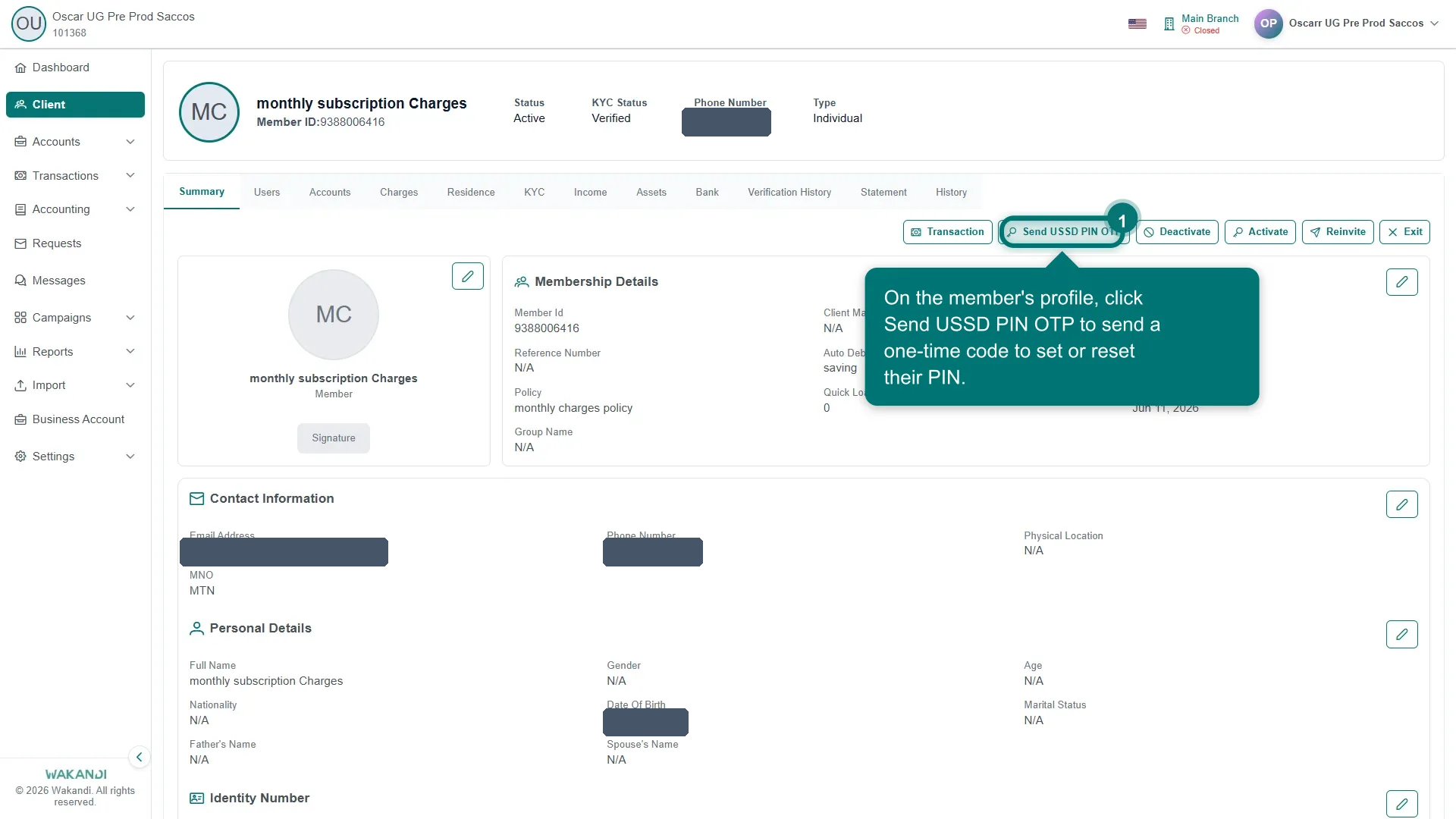Click the 'monthly charges policy' value
This screenshot has height=819, width=1456.
coord(573,408)
